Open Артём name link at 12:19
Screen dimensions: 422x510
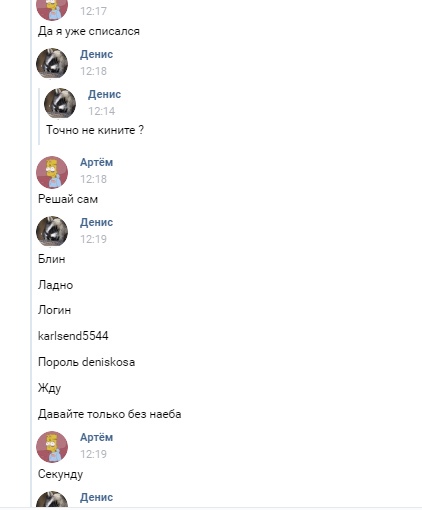tap(96, 437)
